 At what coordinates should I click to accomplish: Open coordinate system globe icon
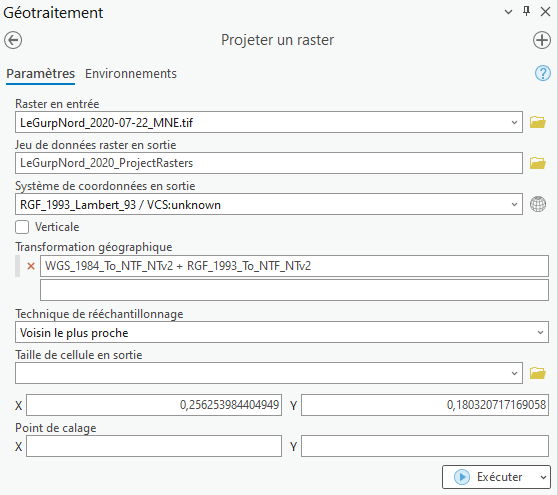tap(538, 204)
